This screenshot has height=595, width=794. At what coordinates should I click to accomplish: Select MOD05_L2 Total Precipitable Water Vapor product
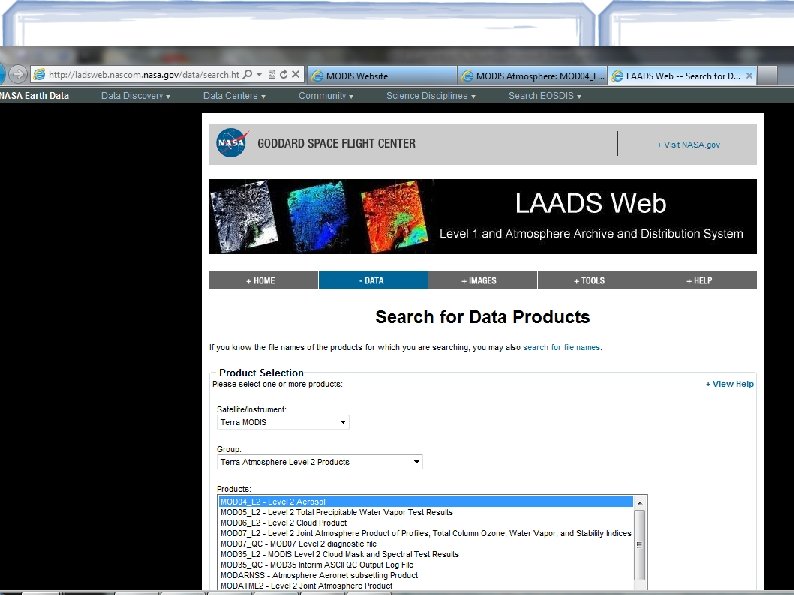(x=426, y=512)
